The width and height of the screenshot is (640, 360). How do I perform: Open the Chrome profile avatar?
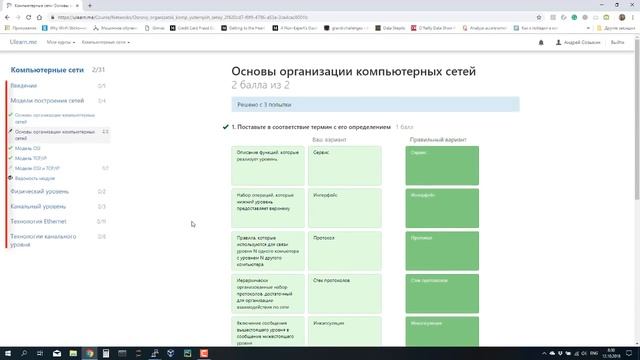tap(622, 17)
